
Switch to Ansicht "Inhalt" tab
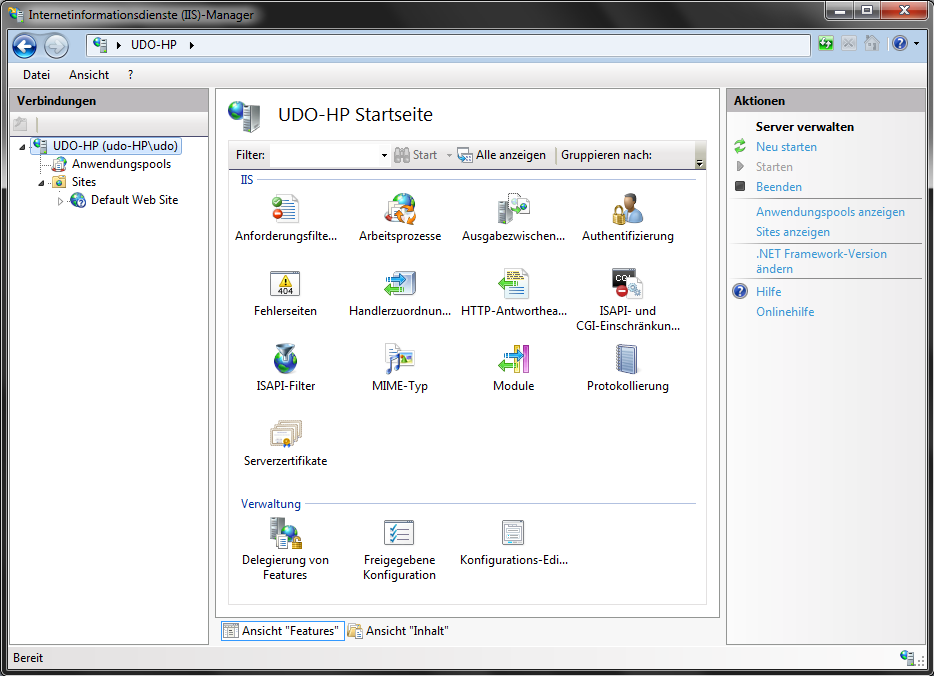tap(398, 631)
